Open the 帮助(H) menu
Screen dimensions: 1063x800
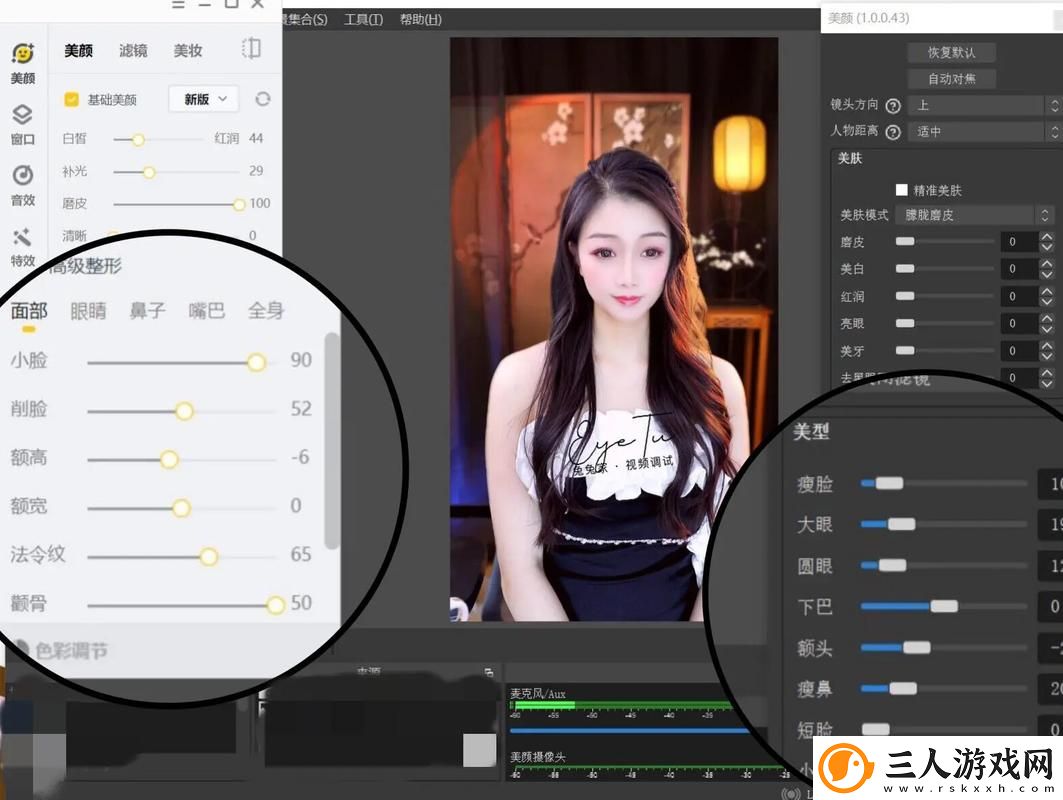420,20
